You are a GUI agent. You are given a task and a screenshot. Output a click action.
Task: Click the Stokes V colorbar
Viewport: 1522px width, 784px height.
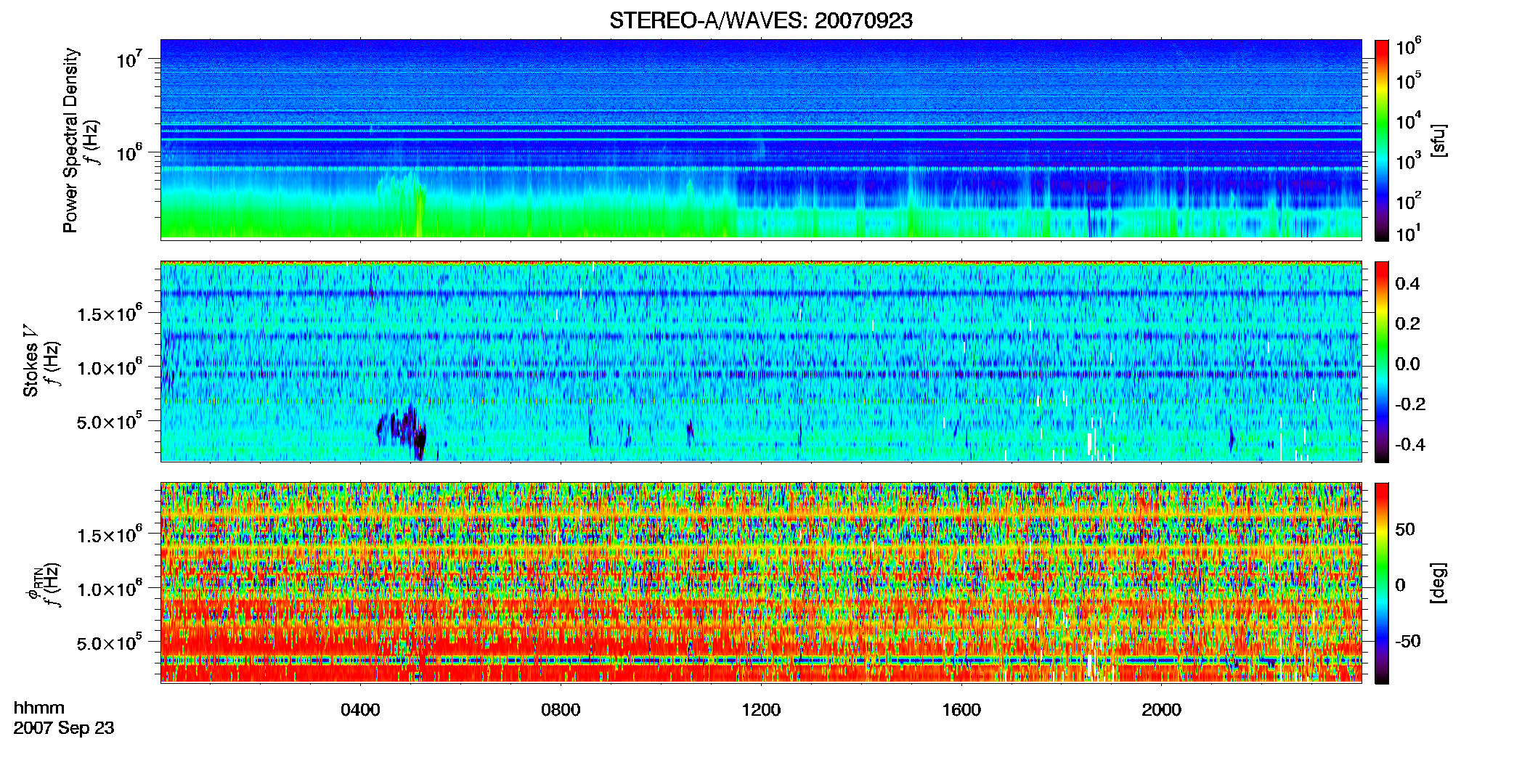(x=1382, y=362)
